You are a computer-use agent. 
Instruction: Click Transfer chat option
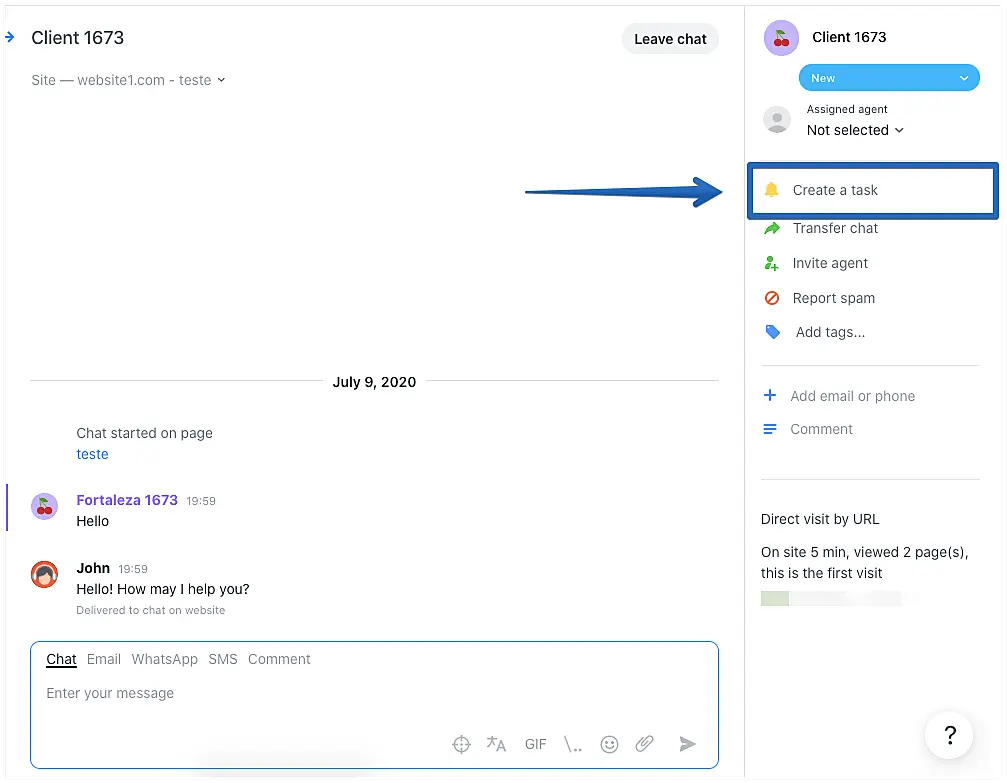pyautogui.click(x=834, y=228)
